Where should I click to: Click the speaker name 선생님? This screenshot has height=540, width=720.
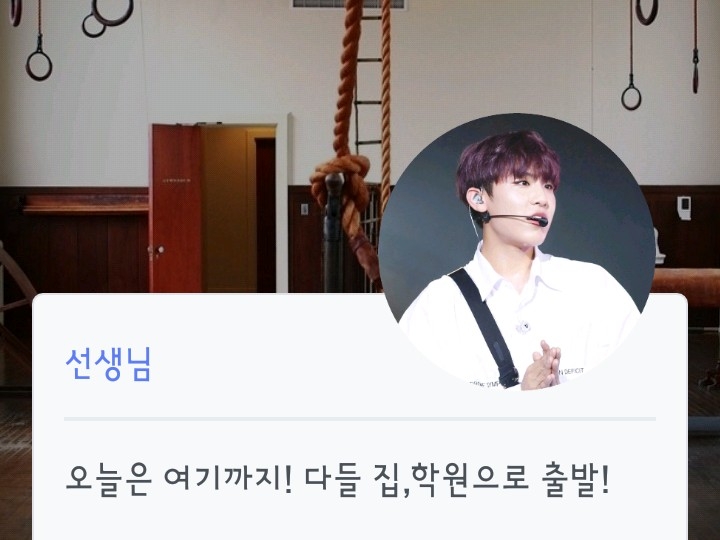coord(108,365)
